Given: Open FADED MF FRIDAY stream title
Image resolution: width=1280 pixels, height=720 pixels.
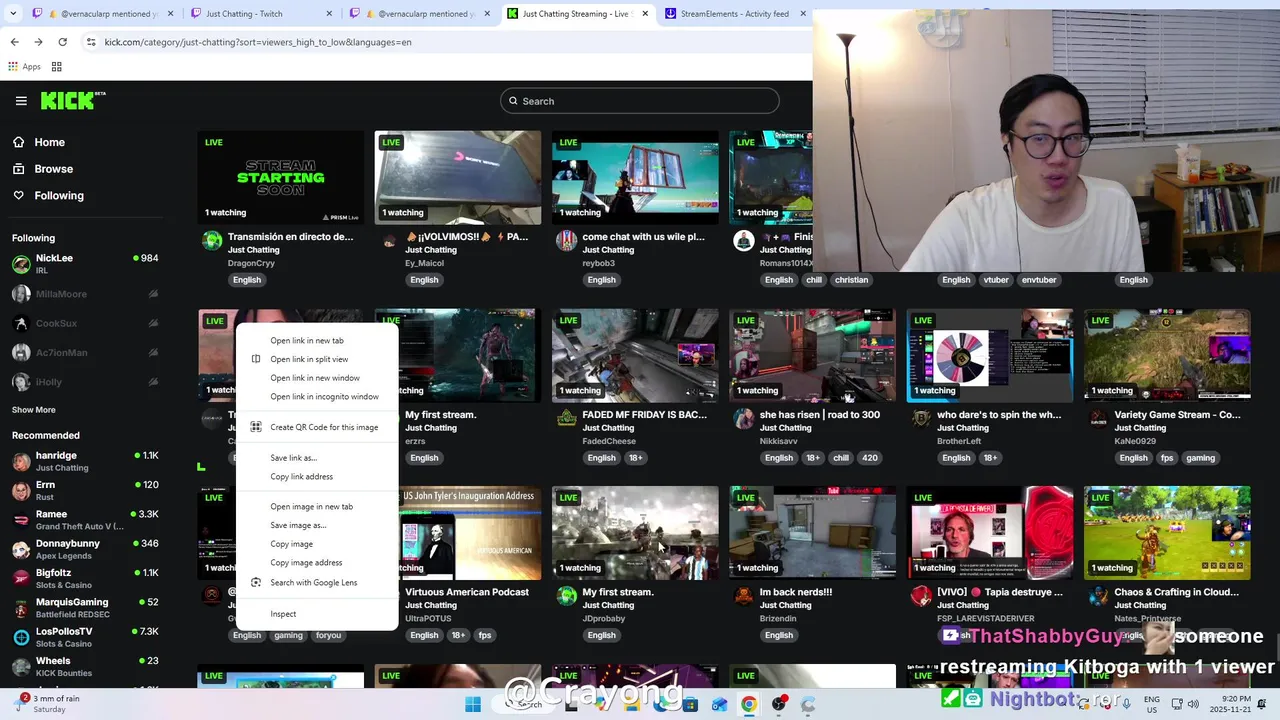Looking at the screenshot, I should pos(644,415).
